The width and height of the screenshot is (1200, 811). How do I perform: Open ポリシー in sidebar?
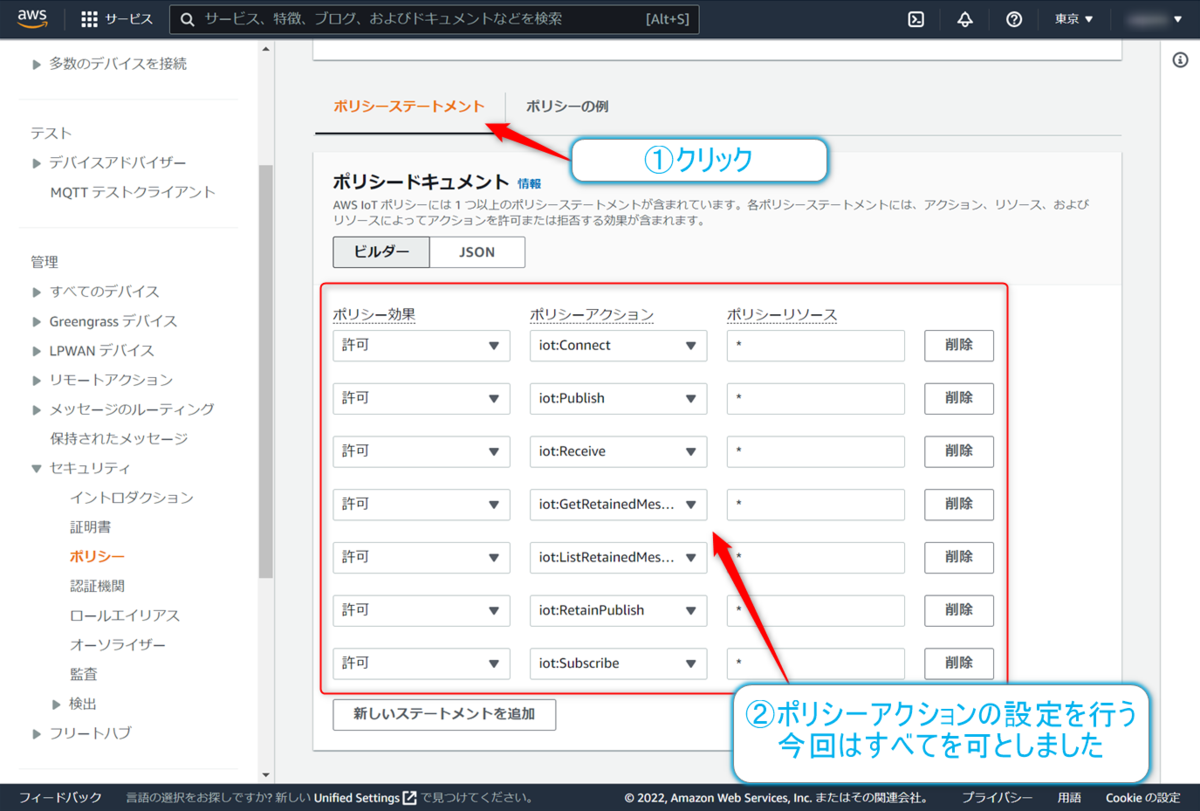(98, 556)
